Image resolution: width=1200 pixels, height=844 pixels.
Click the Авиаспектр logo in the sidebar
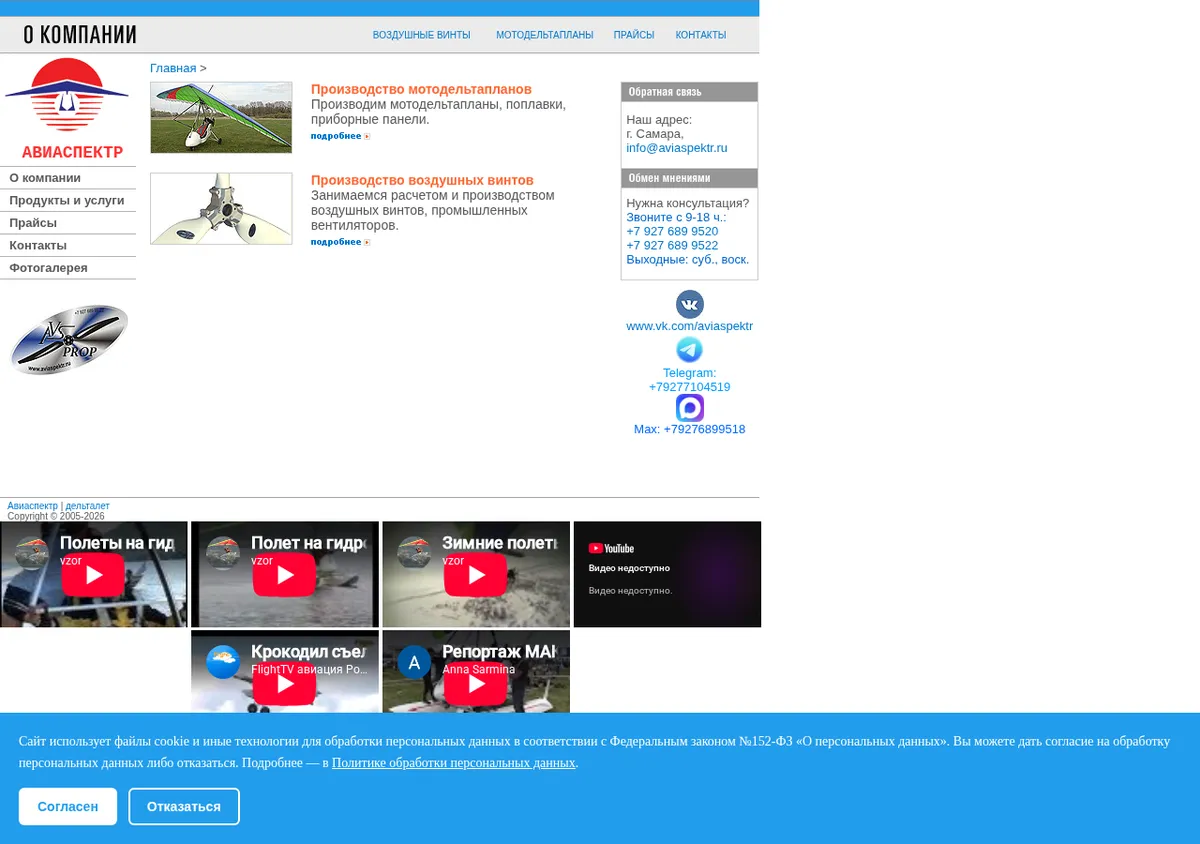[67, 108]
